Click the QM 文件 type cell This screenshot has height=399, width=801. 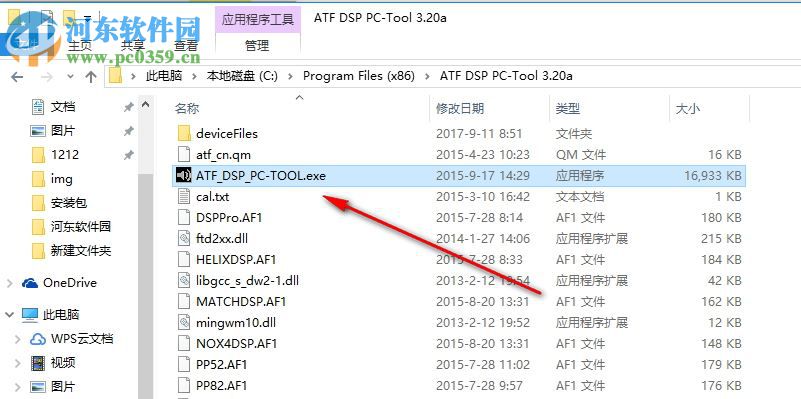[581, 155]
